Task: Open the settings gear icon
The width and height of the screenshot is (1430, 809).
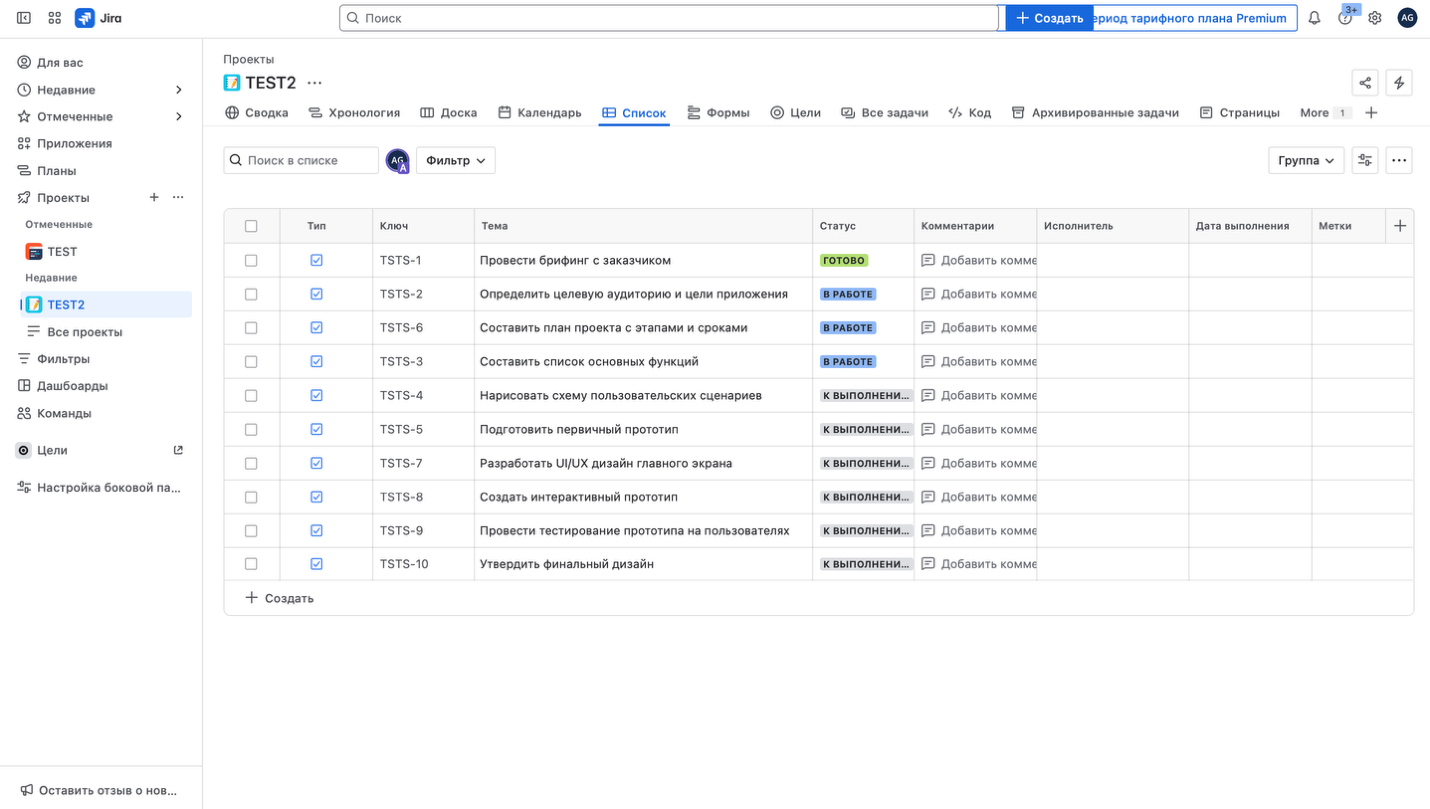Action: click(x=1375, y=18)
